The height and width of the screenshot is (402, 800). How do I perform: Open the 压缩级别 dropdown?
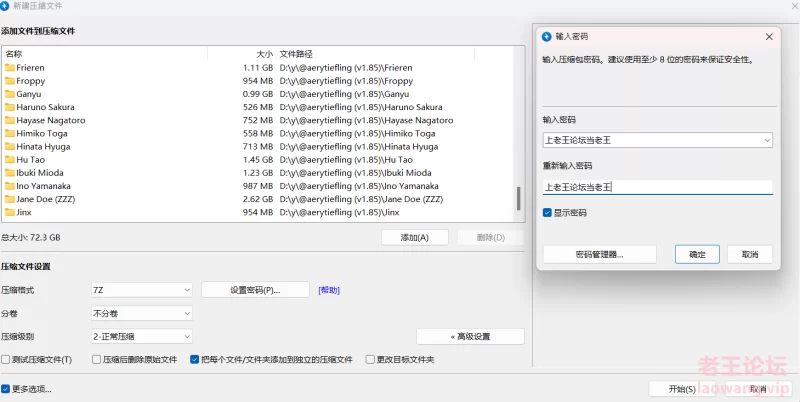pyautogui.click(x=141, y=336)
